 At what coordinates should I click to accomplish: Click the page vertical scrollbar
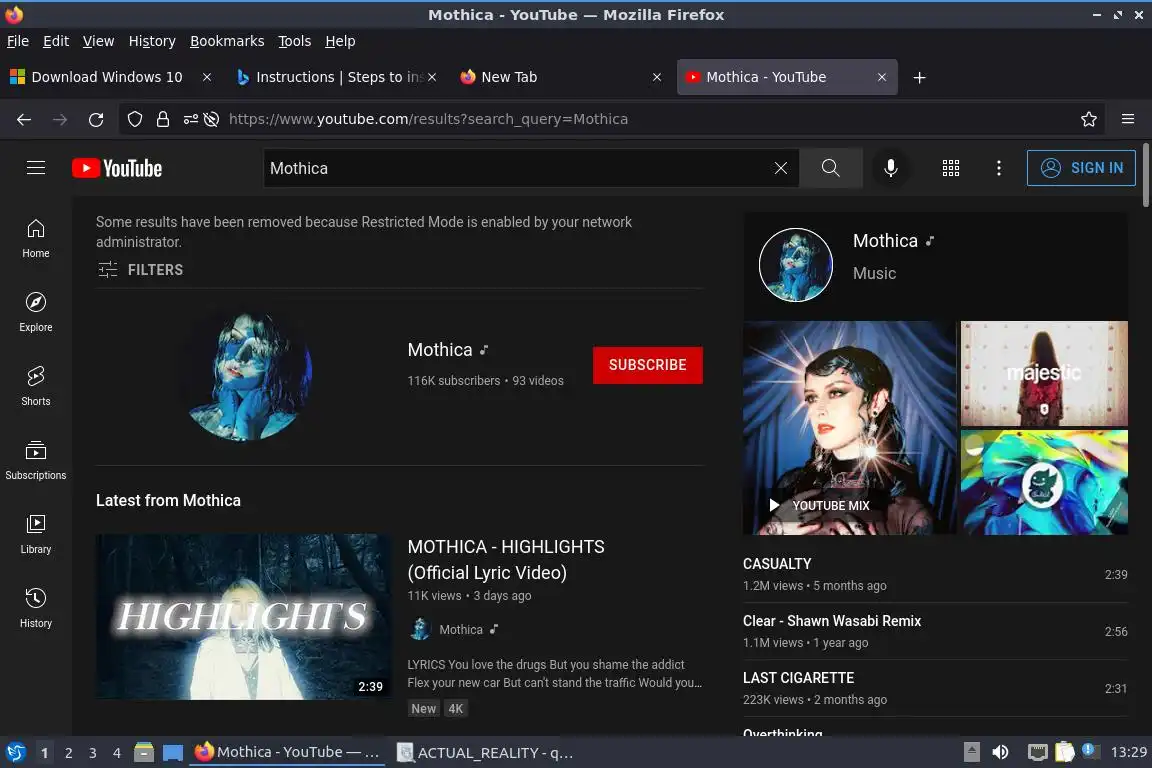click(1145, 176)
